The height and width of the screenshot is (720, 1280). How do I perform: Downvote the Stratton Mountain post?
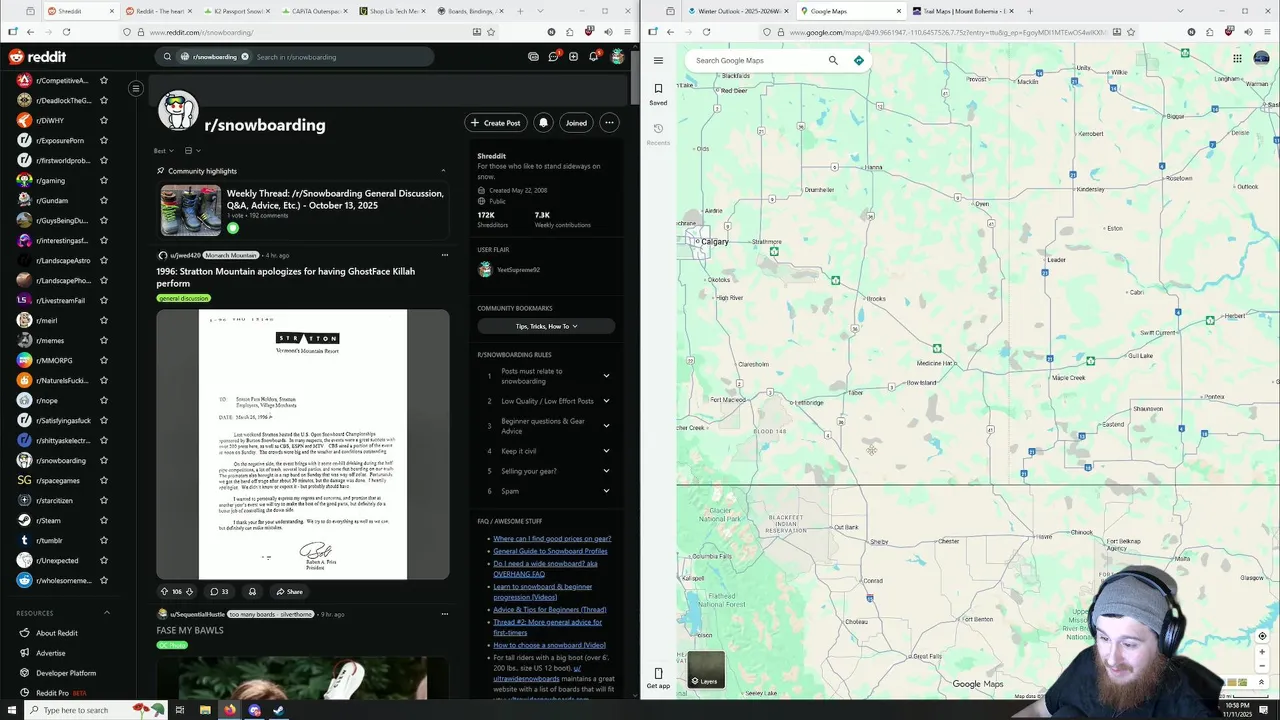pos(189,591)
